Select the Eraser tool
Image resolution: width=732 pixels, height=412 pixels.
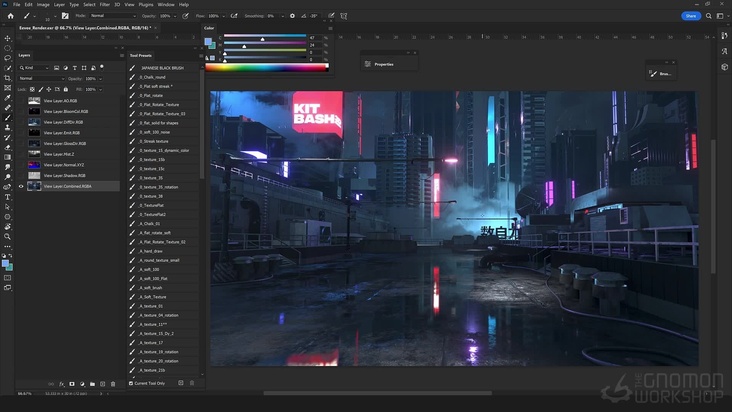(7, 147)
